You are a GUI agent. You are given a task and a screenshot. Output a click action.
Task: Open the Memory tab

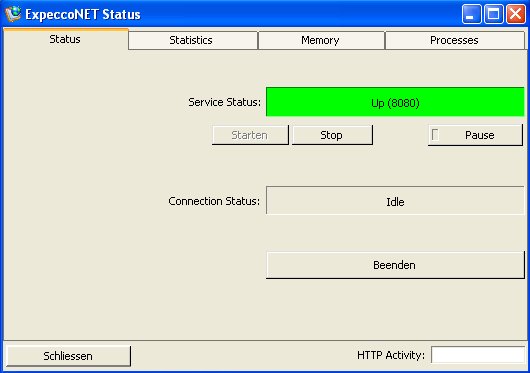[321, 40]
